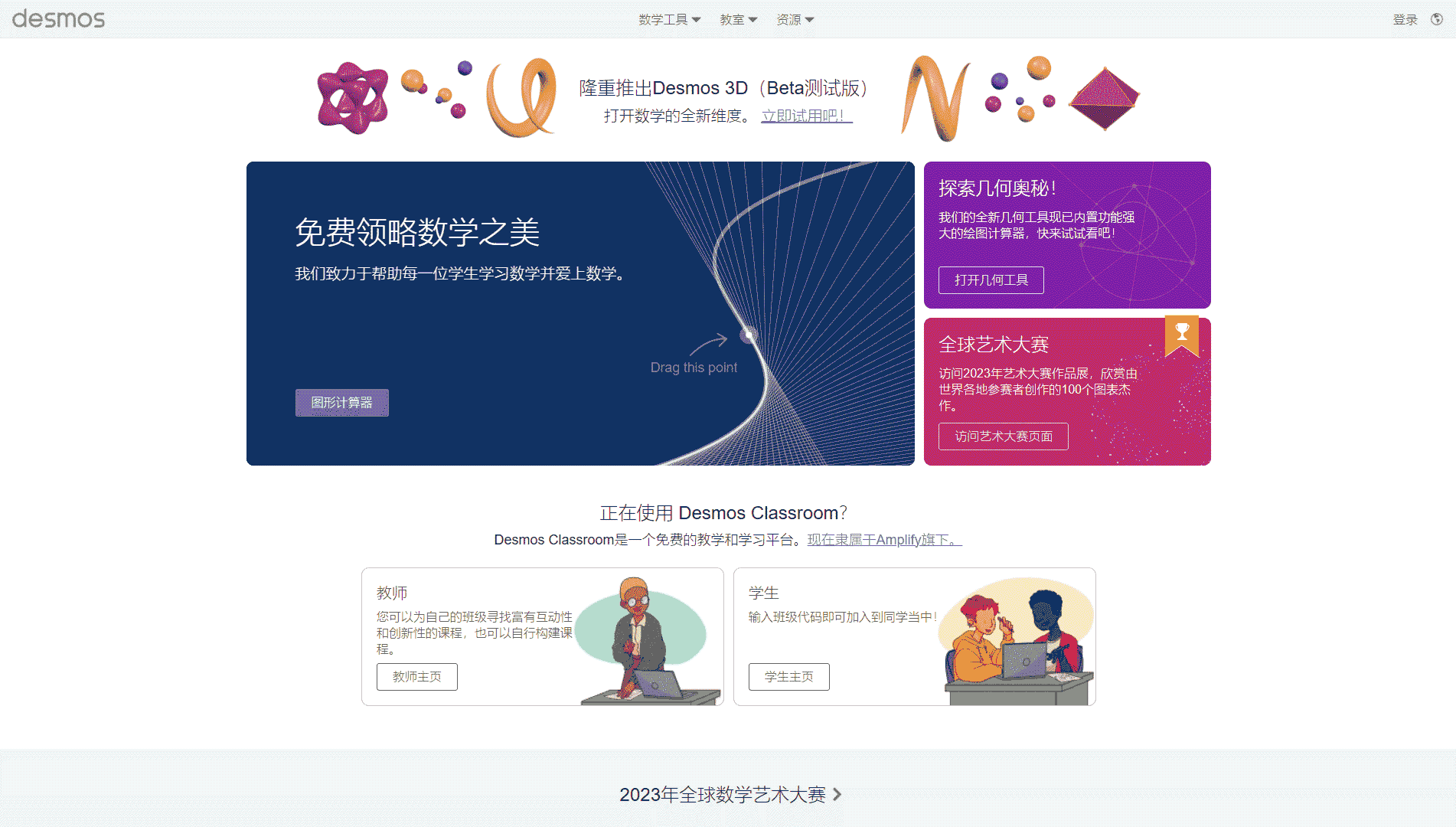Click the chevron next to 2023年全球数学艺术大赛
The width and height of the screenshot is (1456, 827).
[x=837, y=795]
